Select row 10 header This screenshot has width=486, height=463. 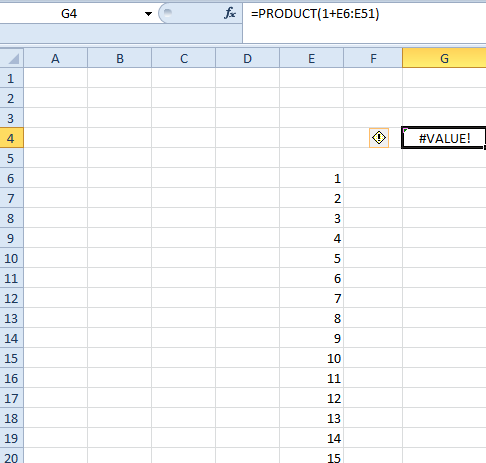point(11,258)
